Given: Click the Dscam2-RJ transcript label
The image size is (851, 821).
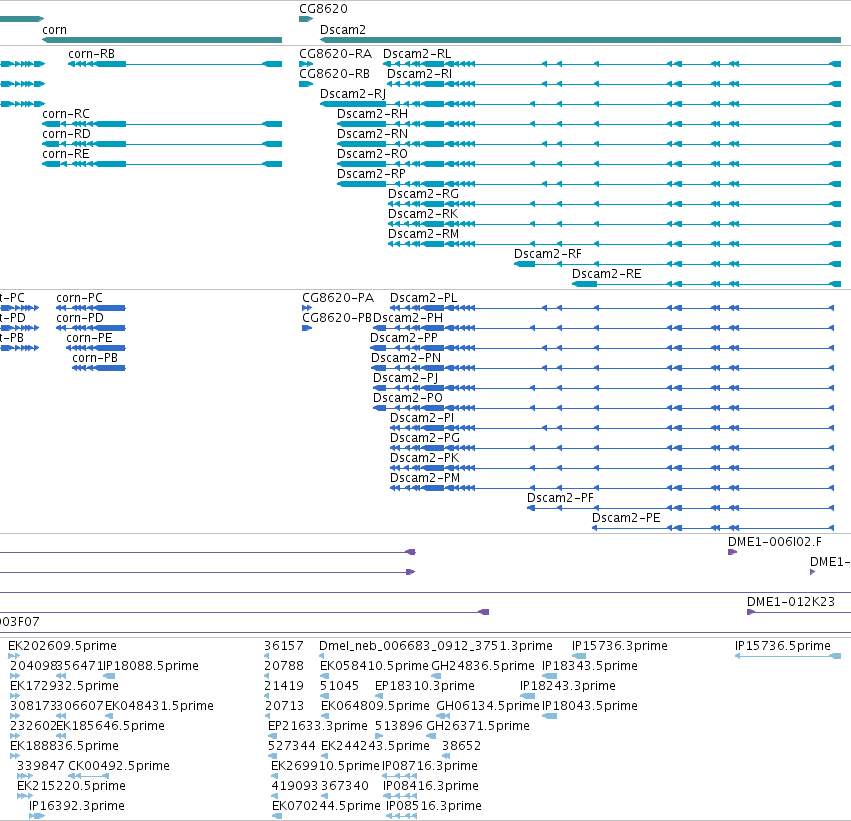Looking at the screenshot, I should [353, 94].
